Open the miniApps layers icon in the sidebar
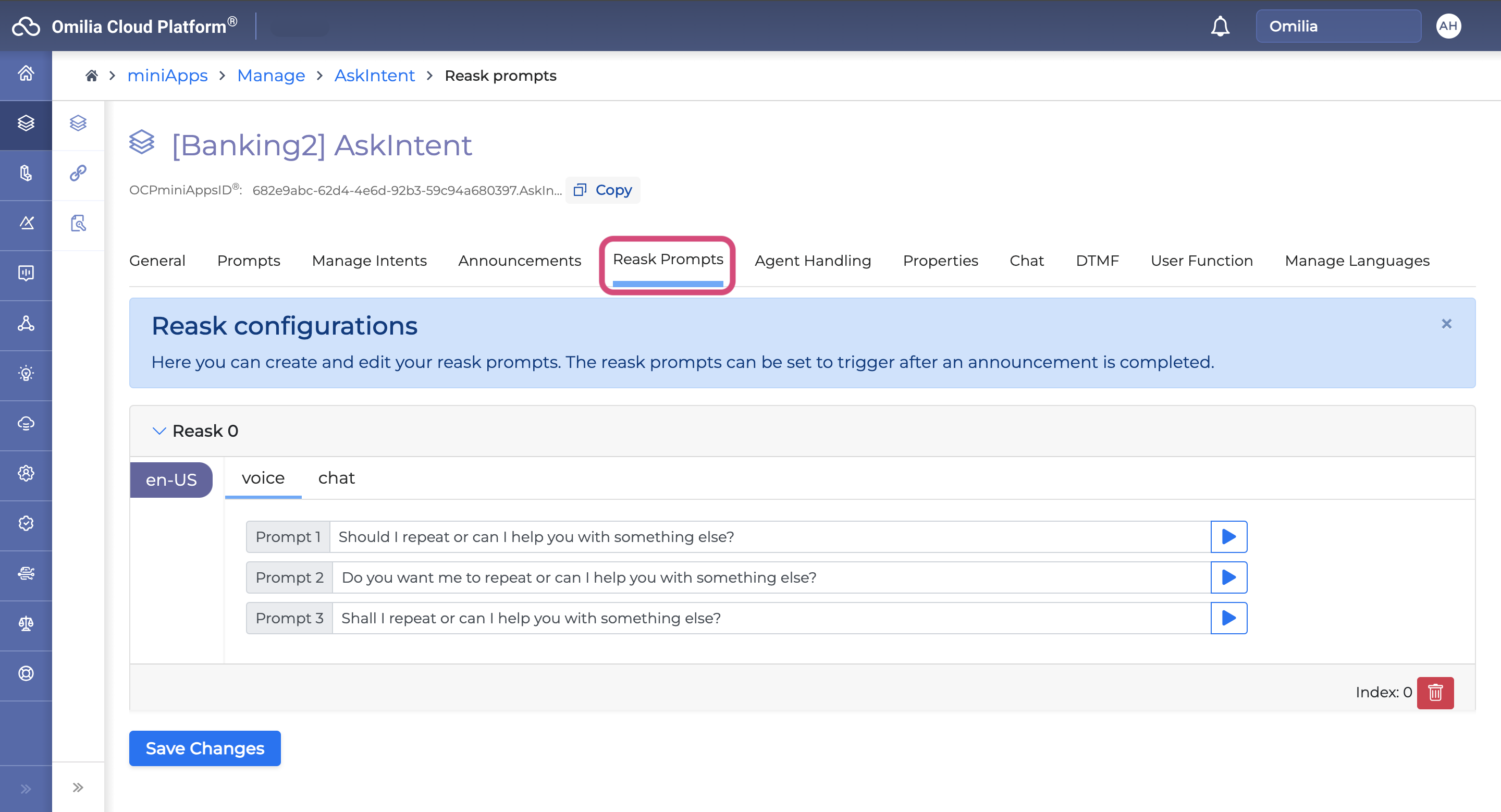The image size is (1501, 812). click(x=26, y=123)
